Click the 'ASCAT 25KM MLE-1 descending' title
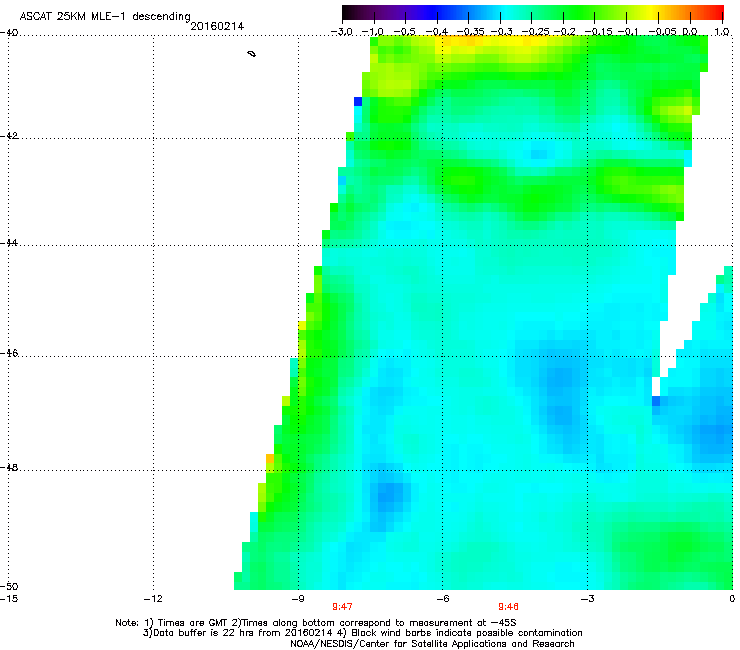Viewport: 740px width, 650px height. pyautogui.click(x=105, y=16)
